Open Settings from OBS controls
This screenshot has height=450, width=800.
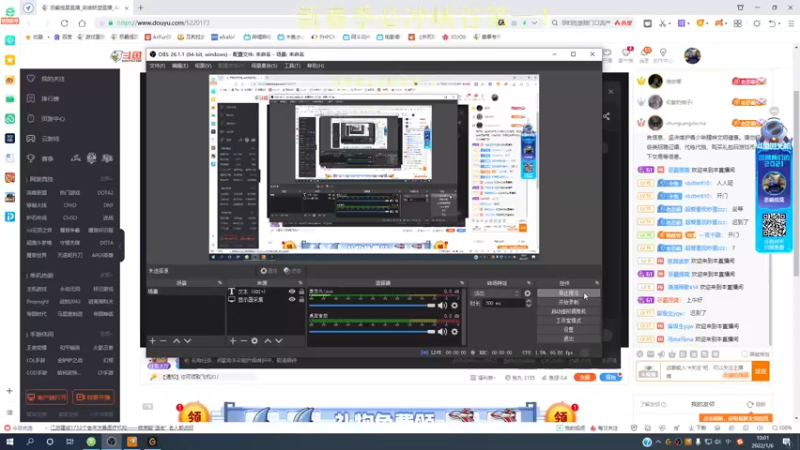[x=568, y=330]
